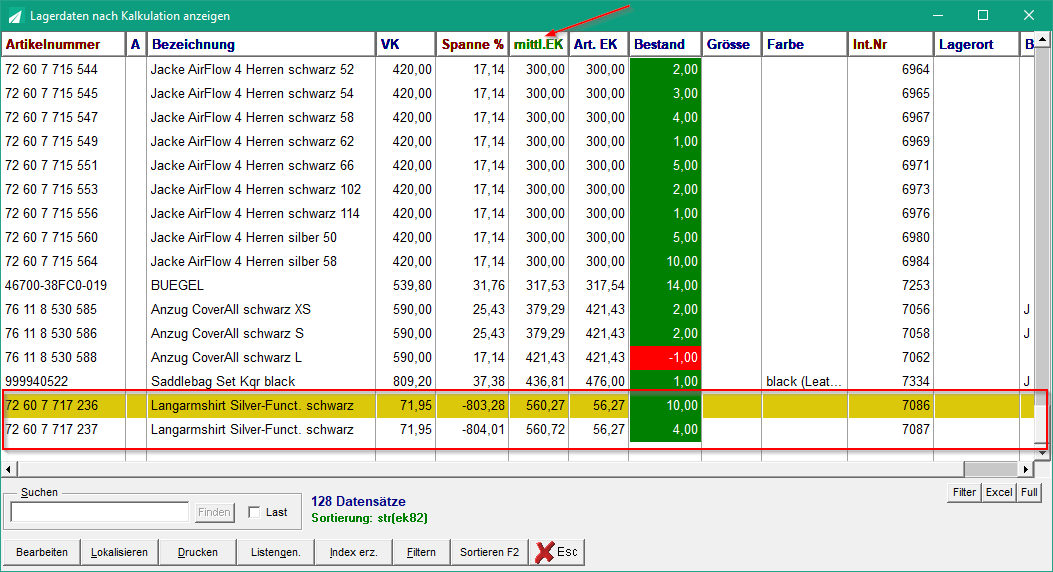Click the red X Esc button

coord(557,552)
